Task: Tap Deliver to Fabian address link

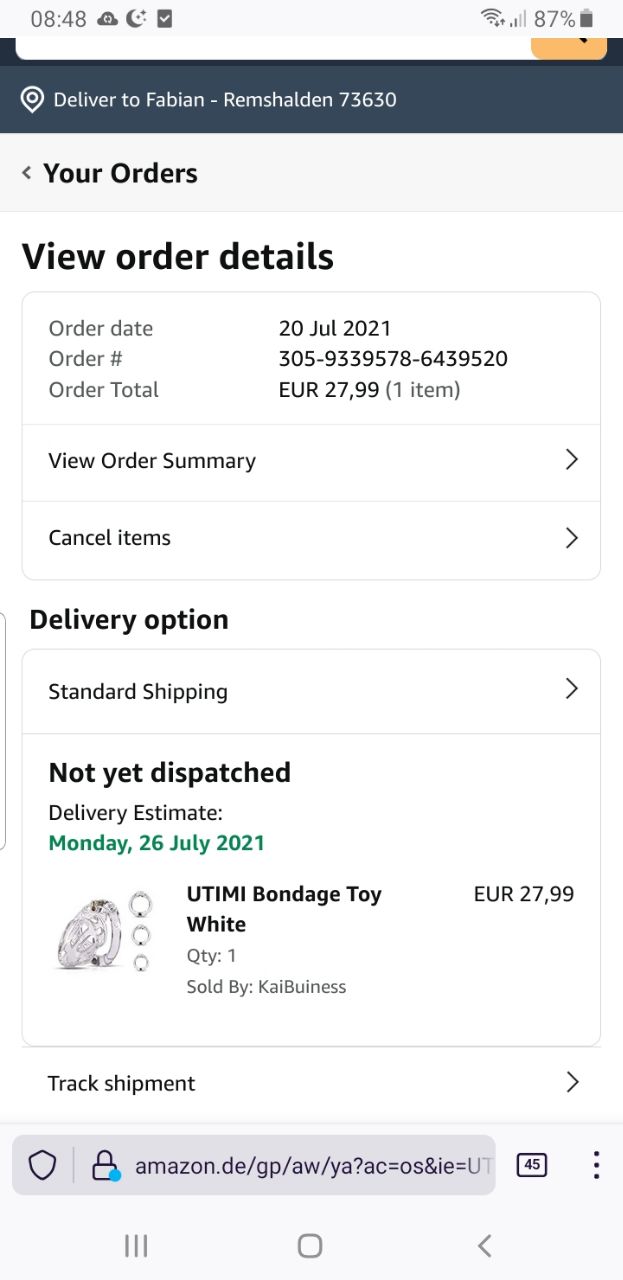Action: (x=225, y=100)
